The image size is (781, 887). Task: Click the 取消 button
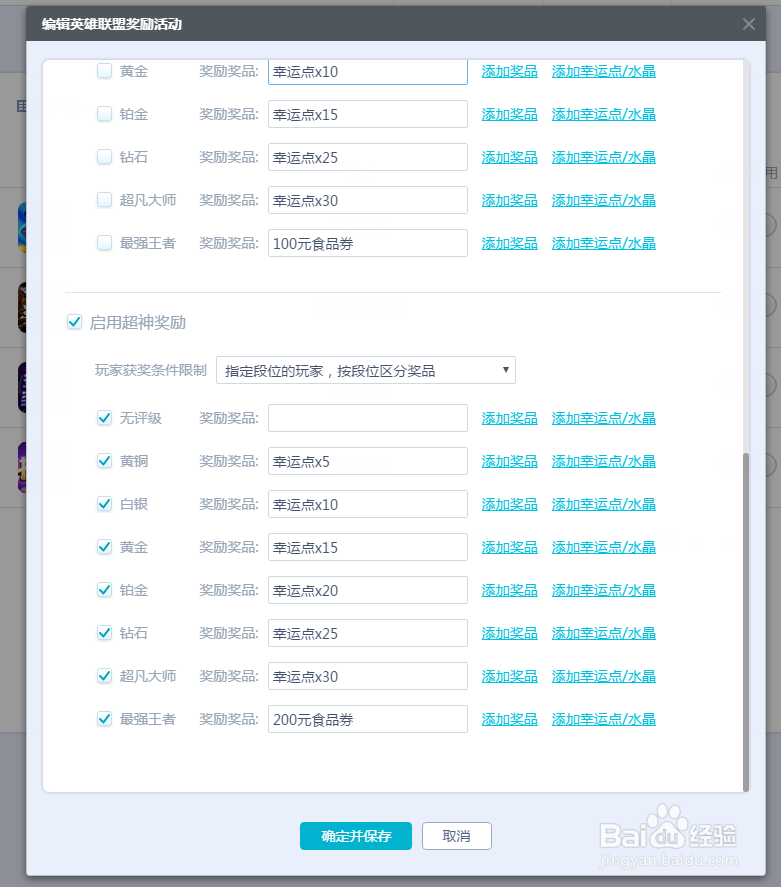(x=457, y=836)
